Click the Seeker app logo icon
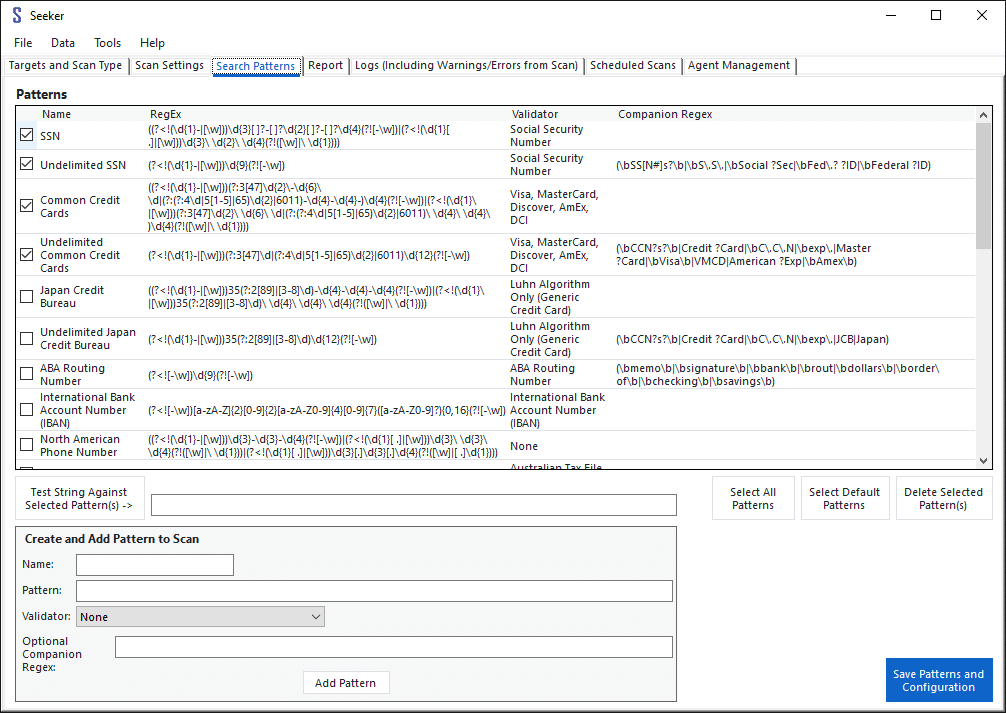 pyautogui.click(x=17, y=15)
